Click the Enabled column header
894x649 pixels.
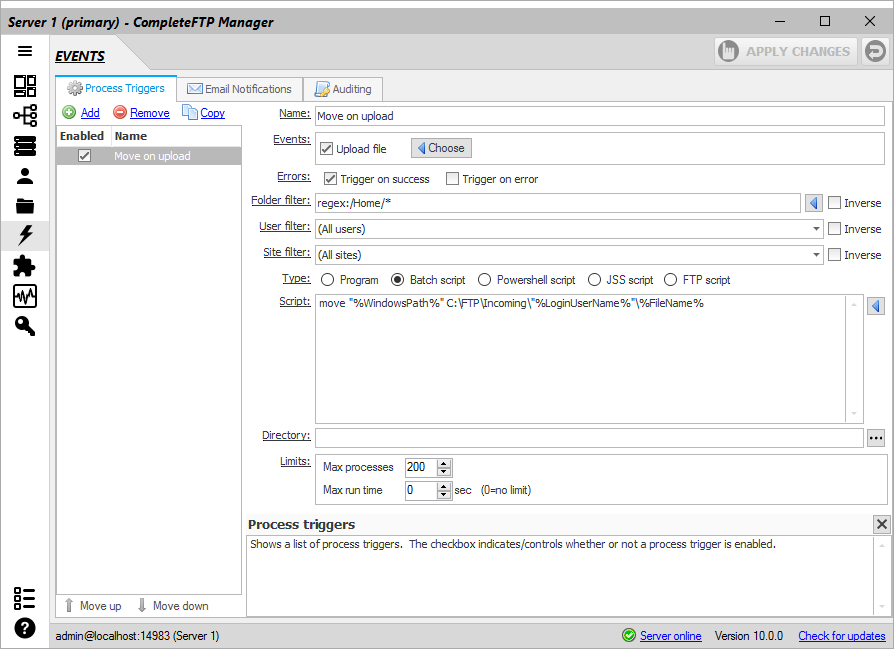pos(82,136)
